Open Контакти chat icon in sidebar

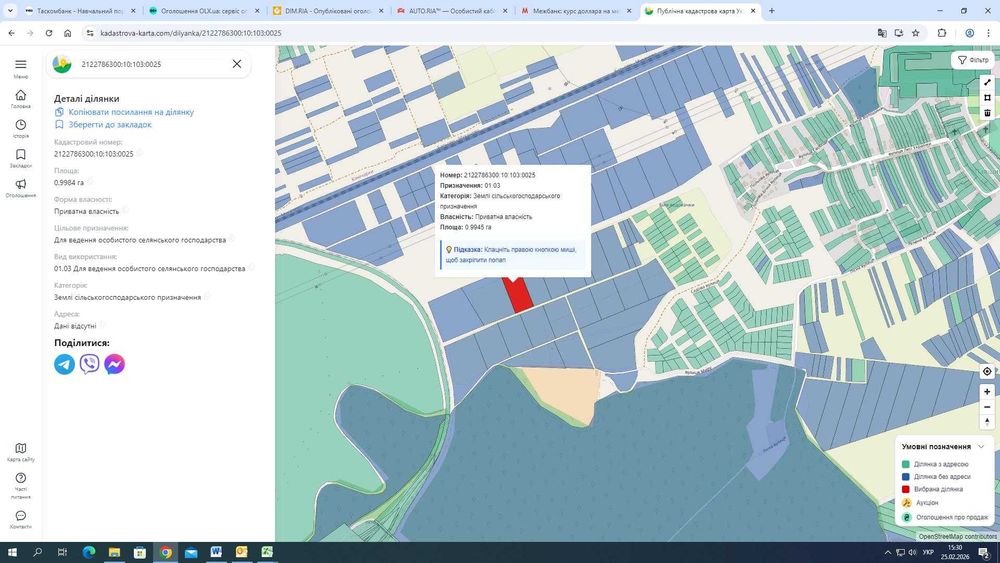20,516
